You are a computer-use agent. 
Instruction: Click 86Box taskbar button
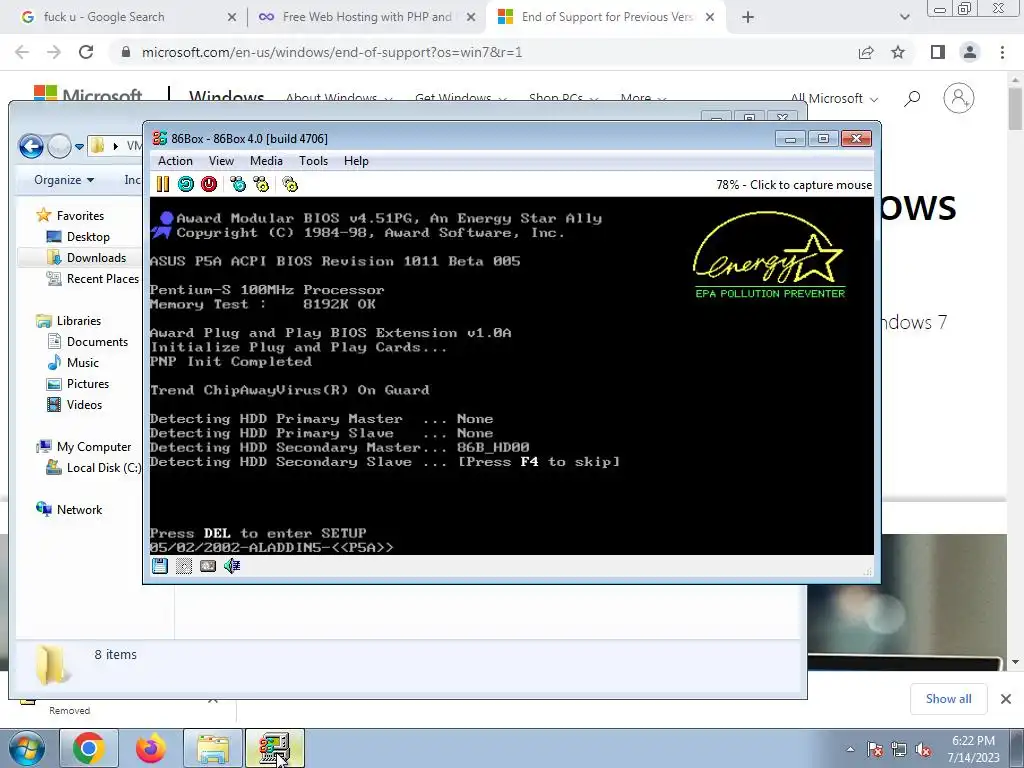[x=275, y=748]
